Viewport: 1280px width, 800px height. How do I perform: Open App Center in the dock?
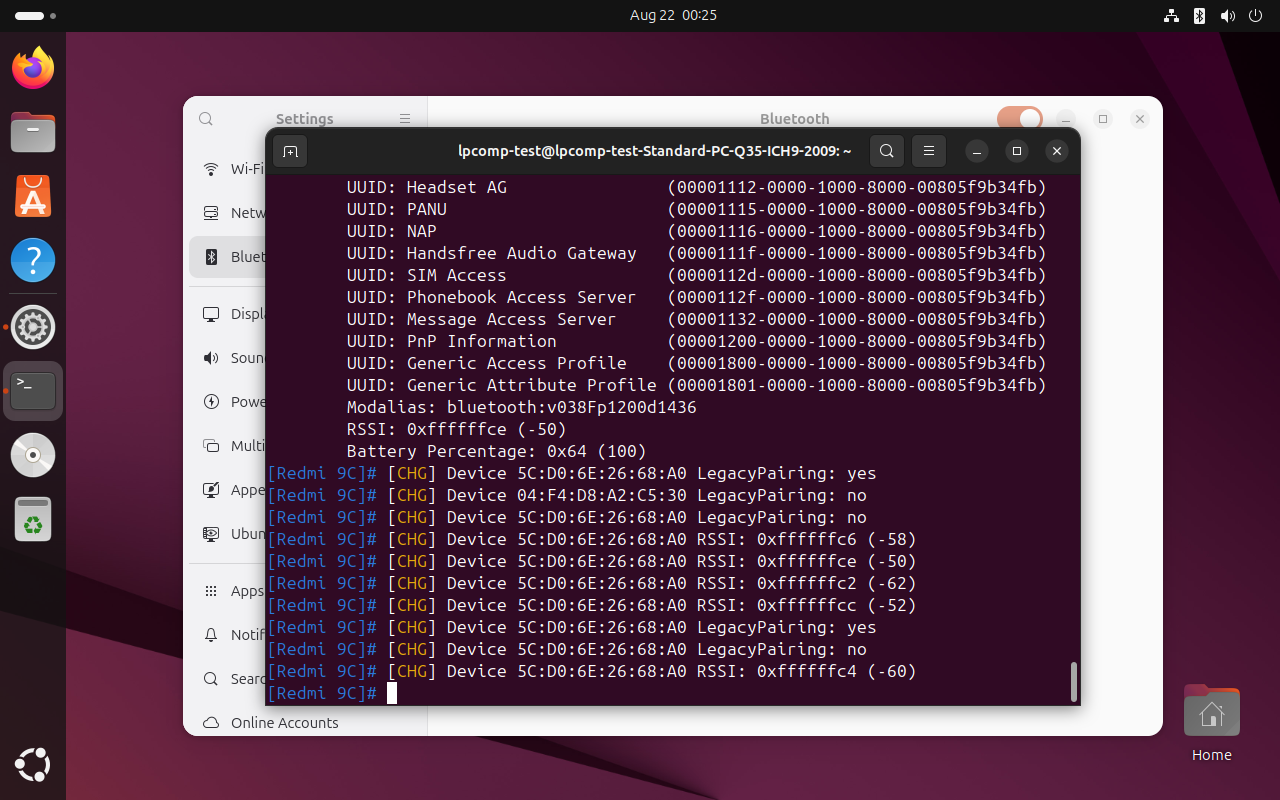point(33,196)
